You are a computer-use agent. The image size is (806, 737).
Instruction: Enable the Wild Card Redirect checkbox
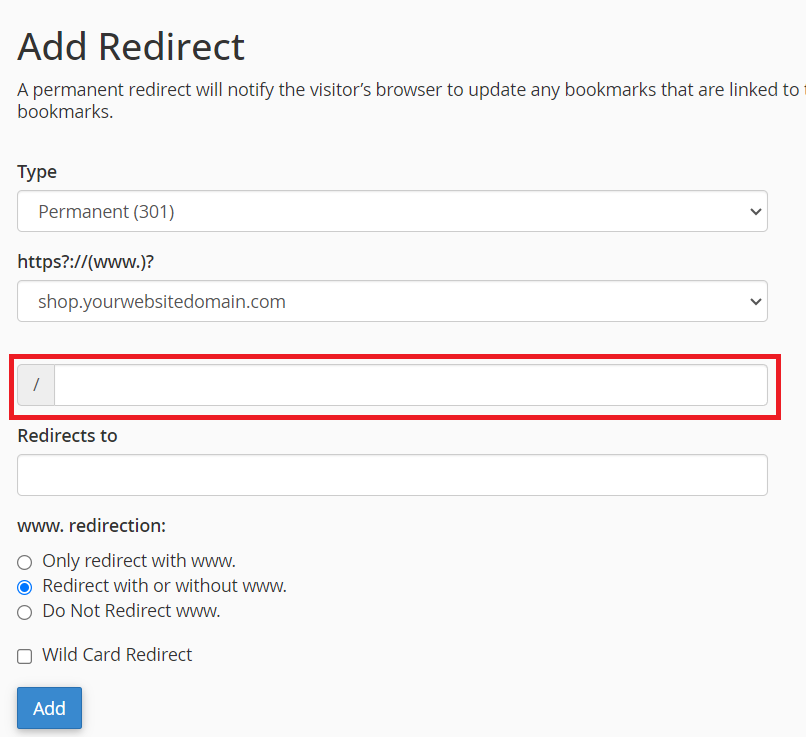25,656
